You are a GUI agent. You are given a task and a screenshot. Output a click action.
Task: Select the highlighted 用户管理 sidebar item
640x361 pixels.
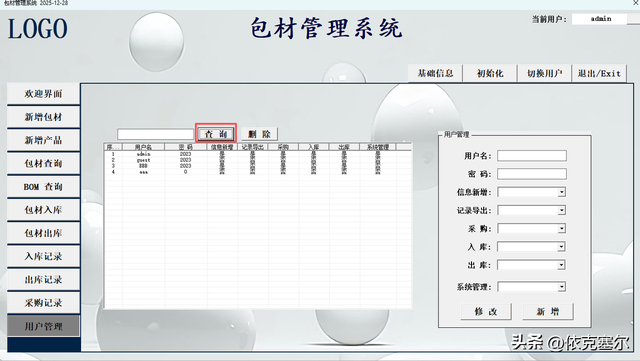(x=43, y=326)
